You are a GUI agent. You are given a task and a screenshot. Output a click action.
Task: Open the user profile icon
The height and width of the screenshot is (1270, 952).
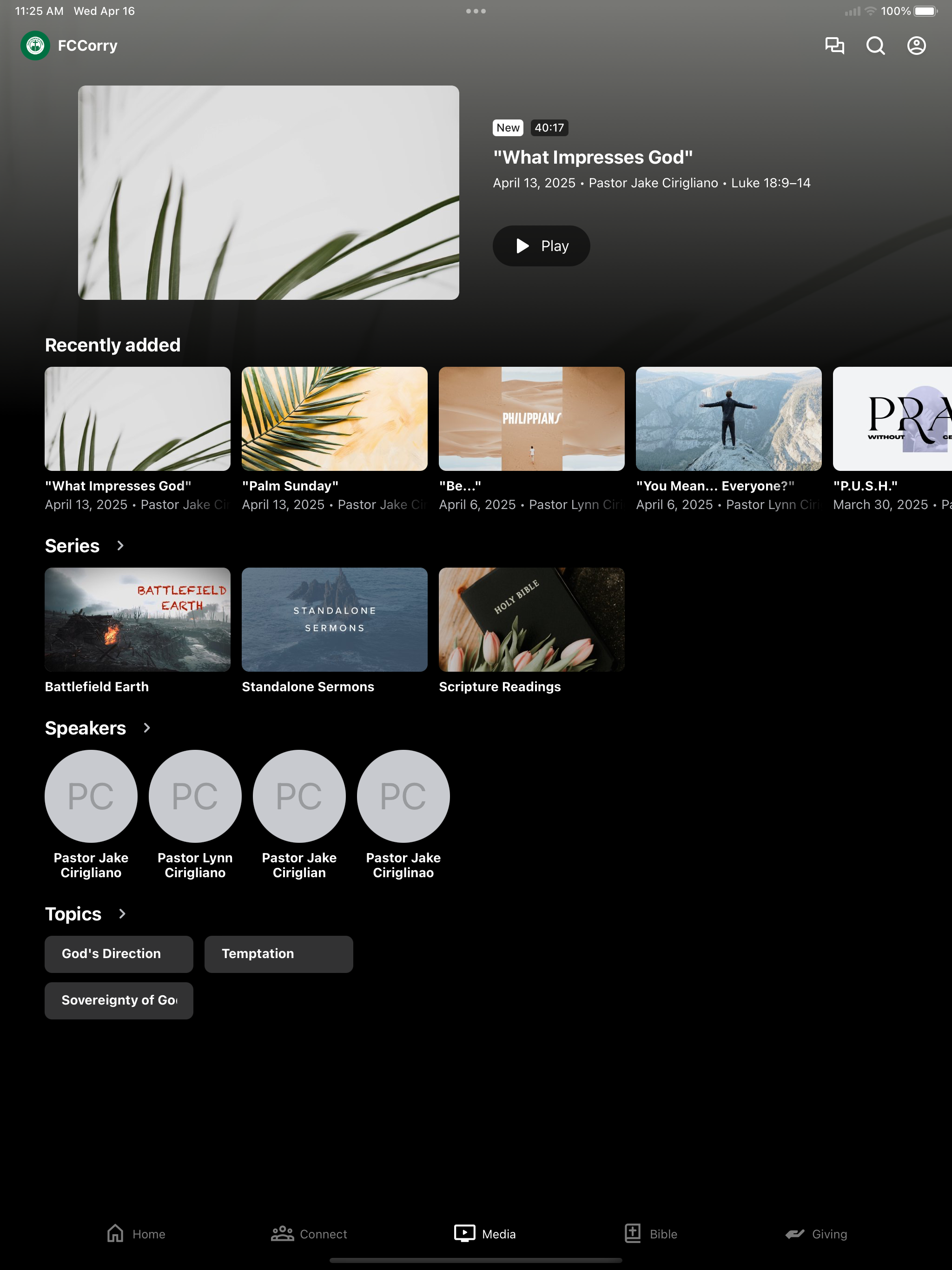(916, 46)
